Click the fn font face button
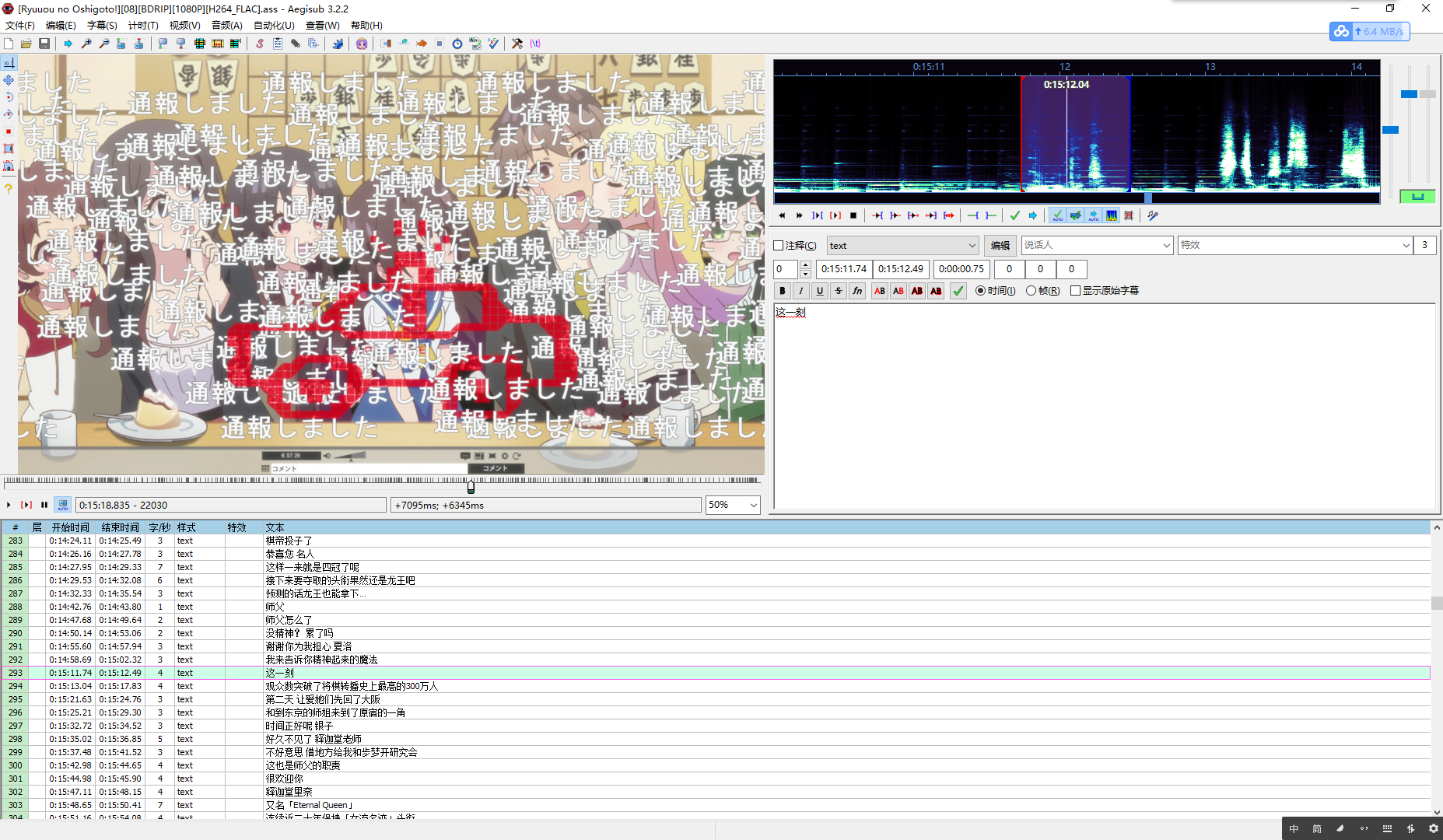Viewport: 1443px width, 840px height. coord(857,291)
